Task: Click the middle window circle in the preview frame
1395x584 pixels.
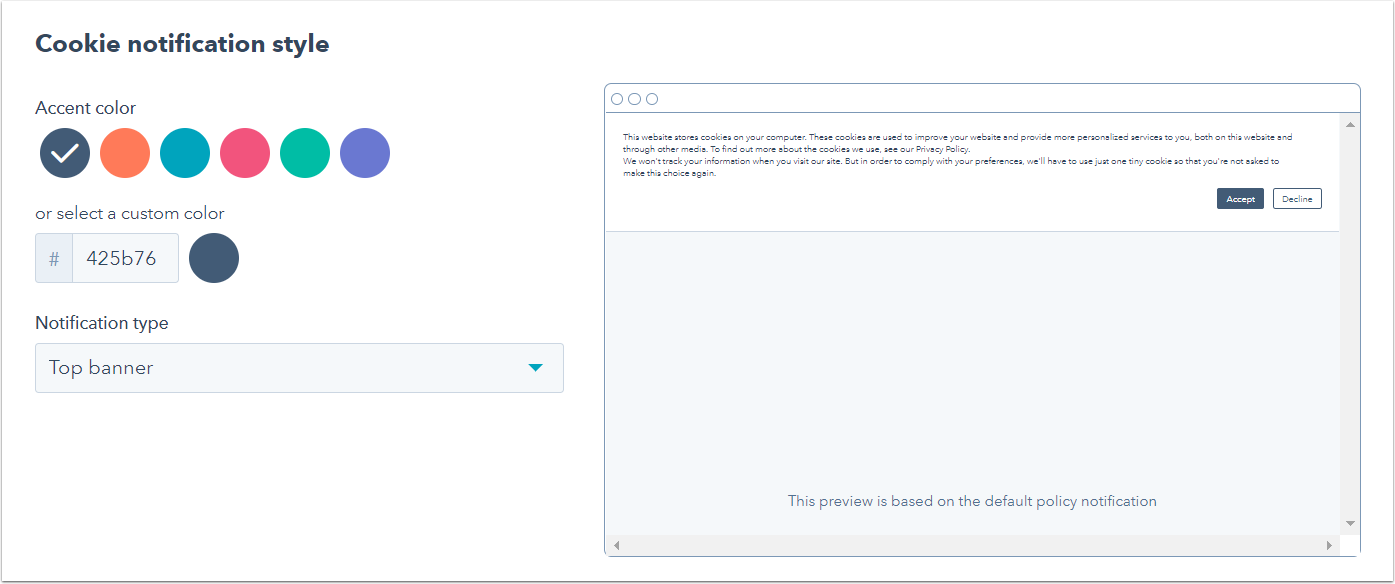Action: coord(635,99)
